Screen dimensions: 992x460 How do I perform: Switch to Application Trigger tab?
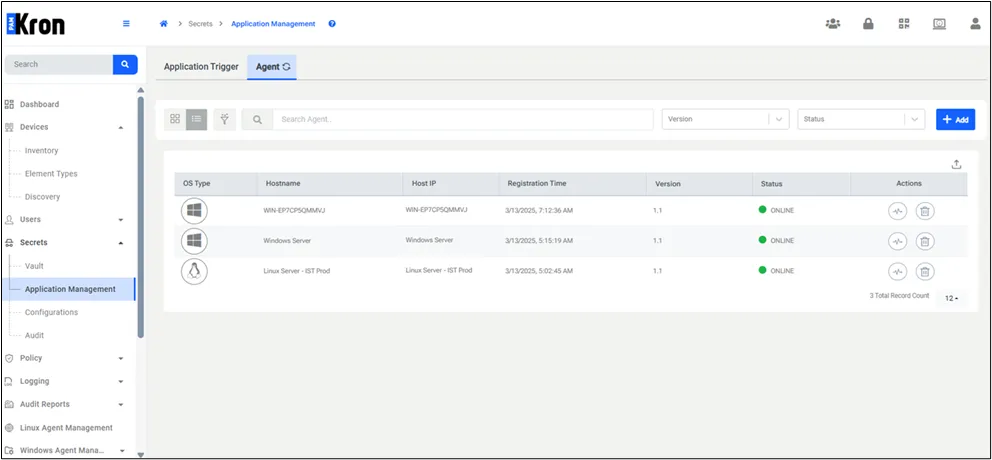(201, 66)
